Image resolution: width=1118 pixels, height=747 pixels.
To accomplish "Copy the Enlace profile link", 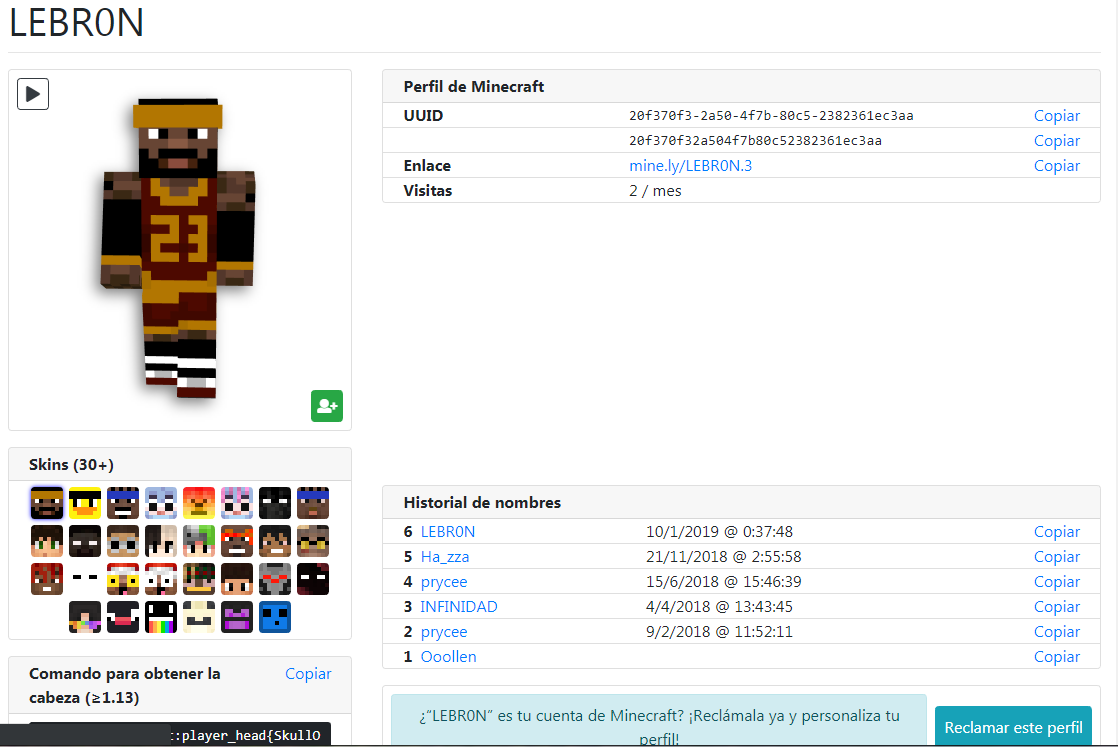I will point(1057,165).
